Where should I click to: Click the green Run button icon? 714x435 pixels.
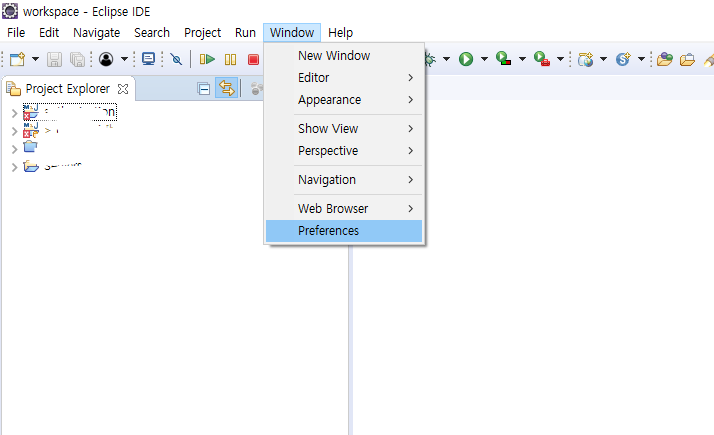click(466, 59)
